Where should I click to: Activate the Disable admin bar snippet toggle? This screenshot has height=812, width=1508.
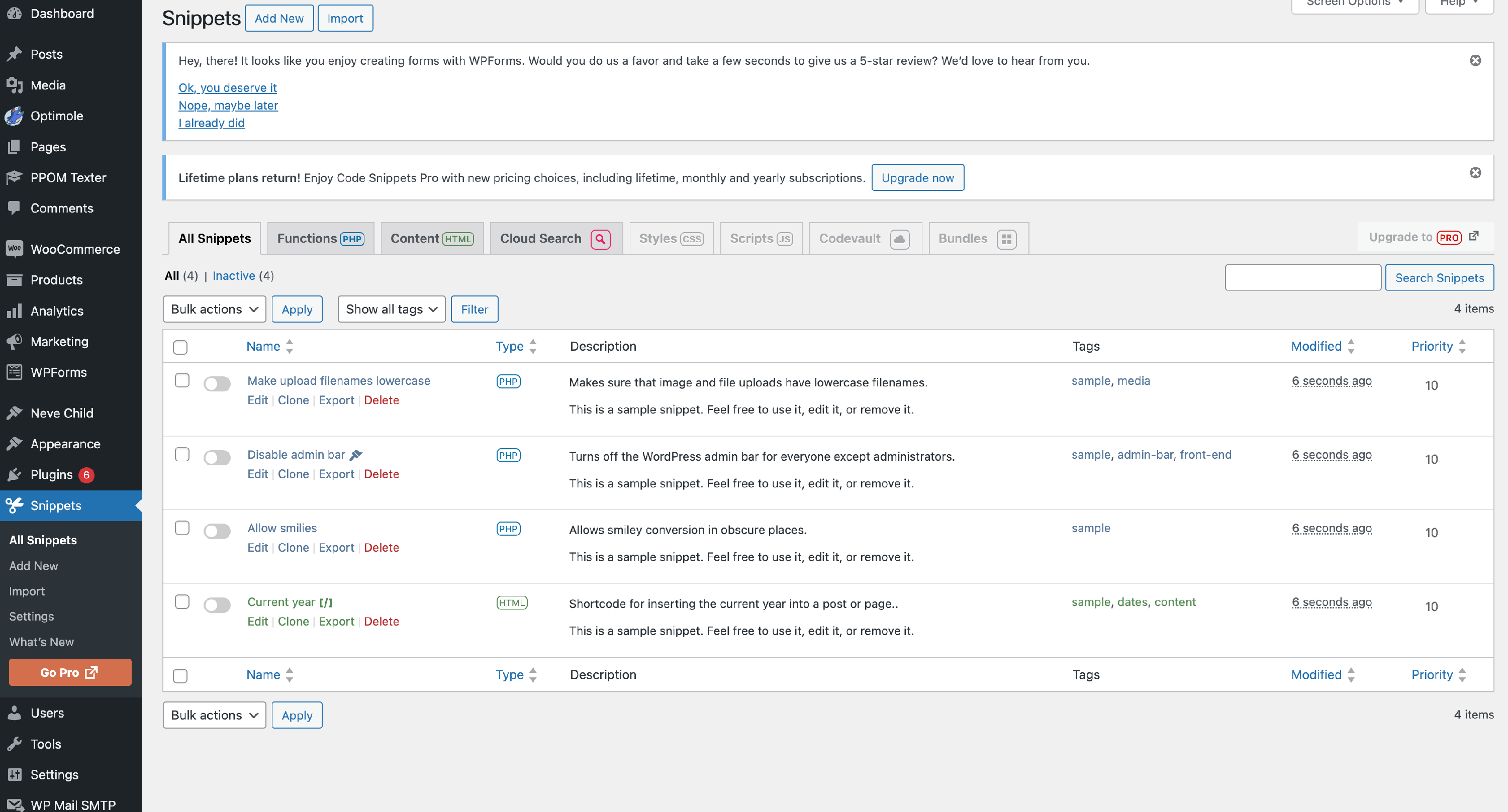(217, 457)
